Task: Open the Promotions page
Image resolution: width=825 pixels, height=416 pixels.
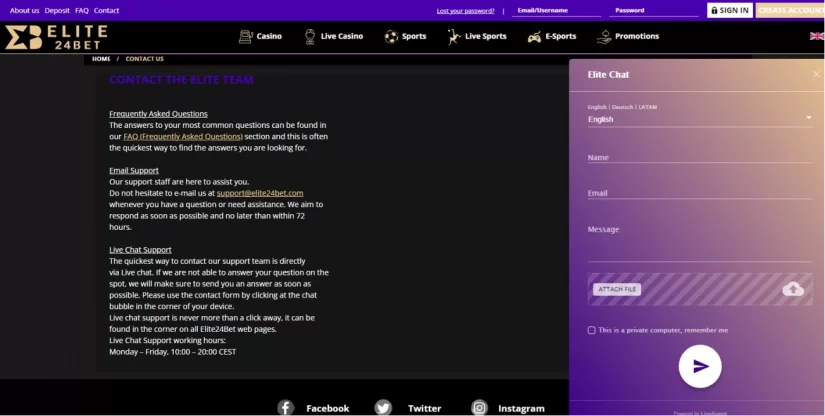Action: (x=637, y=36)
